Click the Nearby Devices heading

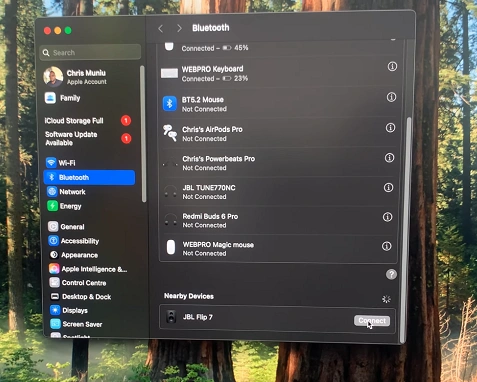pyautogui.click(x=189, y=296)
